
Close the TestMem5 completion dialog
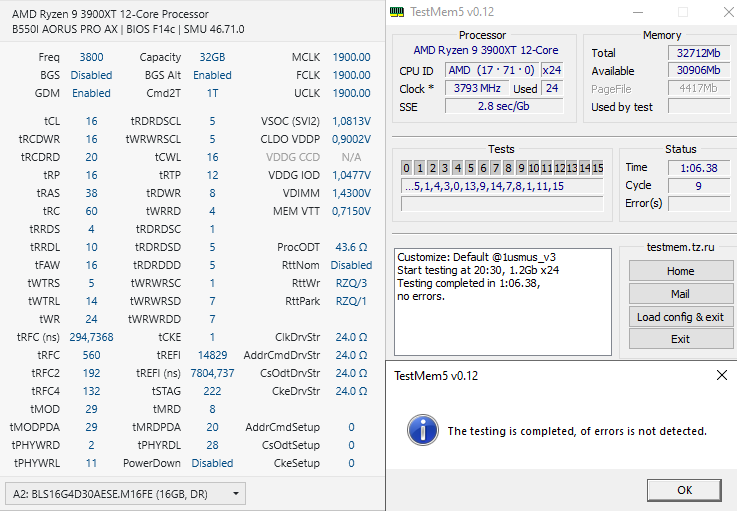click(x=721, y=375)
